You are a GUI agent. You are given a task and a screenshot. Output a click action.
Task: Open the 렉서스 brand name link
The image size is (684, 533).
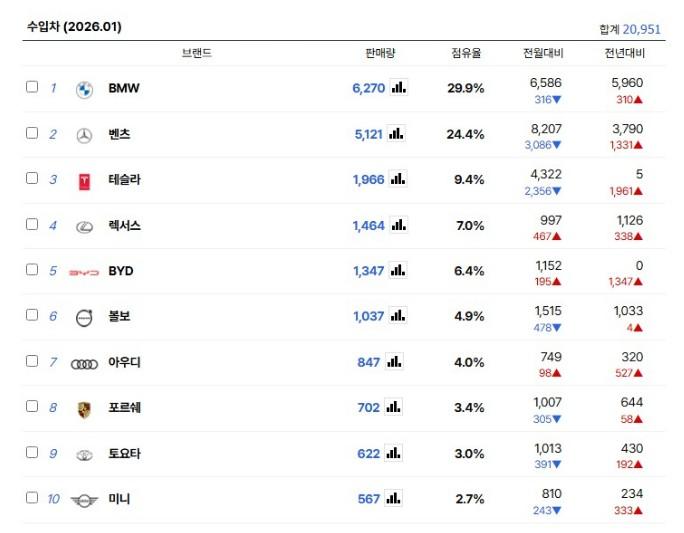point(124,226)
